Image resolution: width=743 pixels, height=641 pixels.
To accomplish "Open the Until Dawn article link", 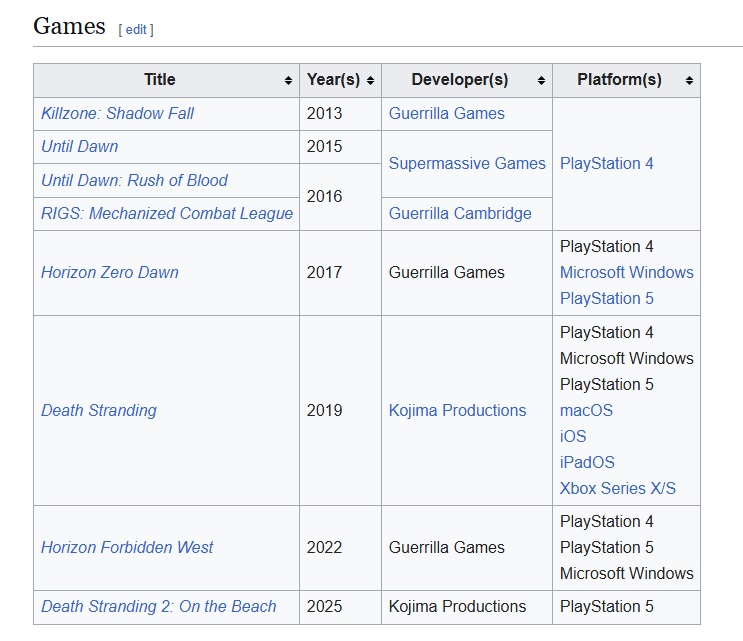I will (79, 147).
